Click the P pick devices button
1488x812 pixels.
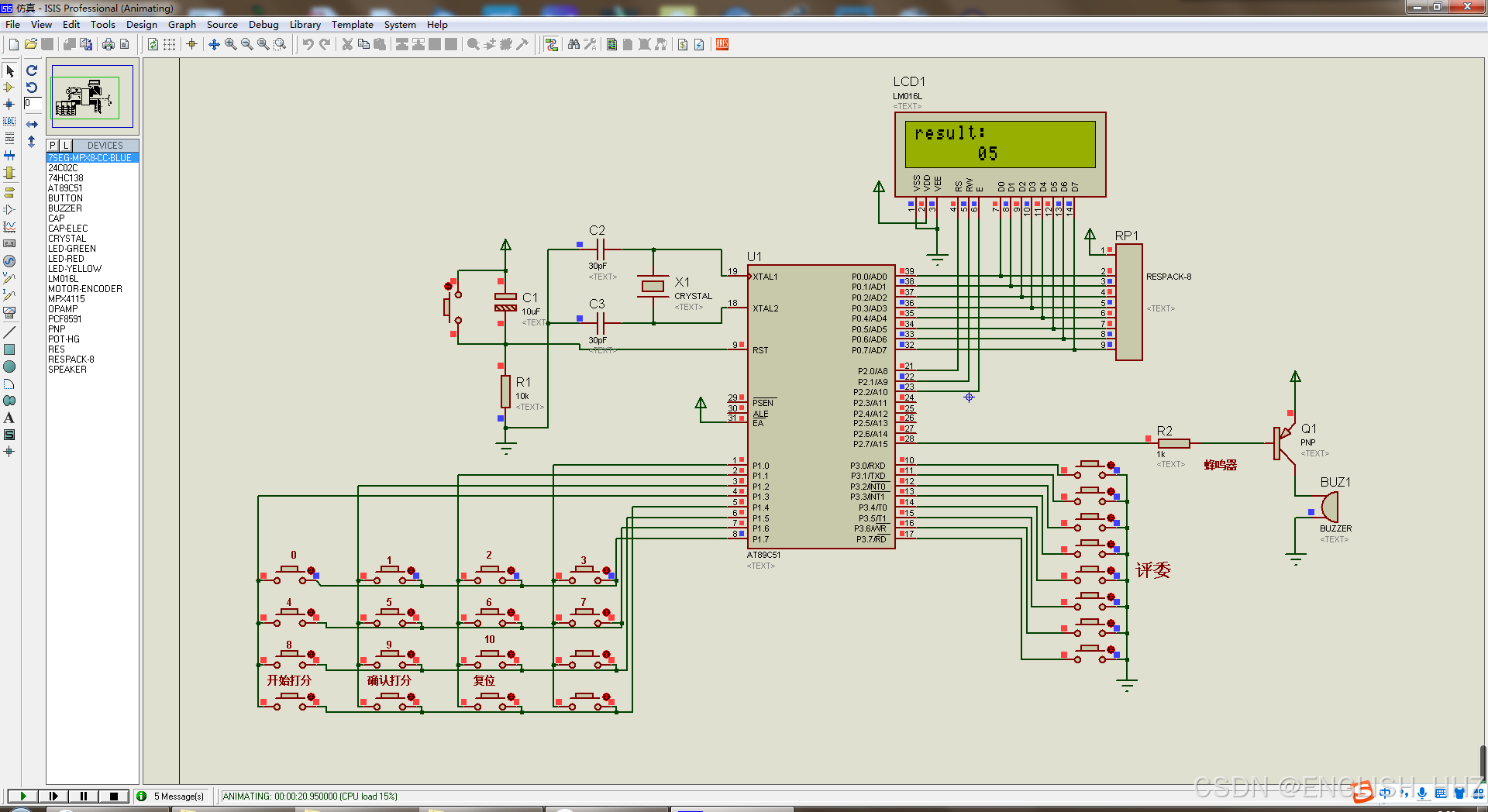tap(53, 145)
